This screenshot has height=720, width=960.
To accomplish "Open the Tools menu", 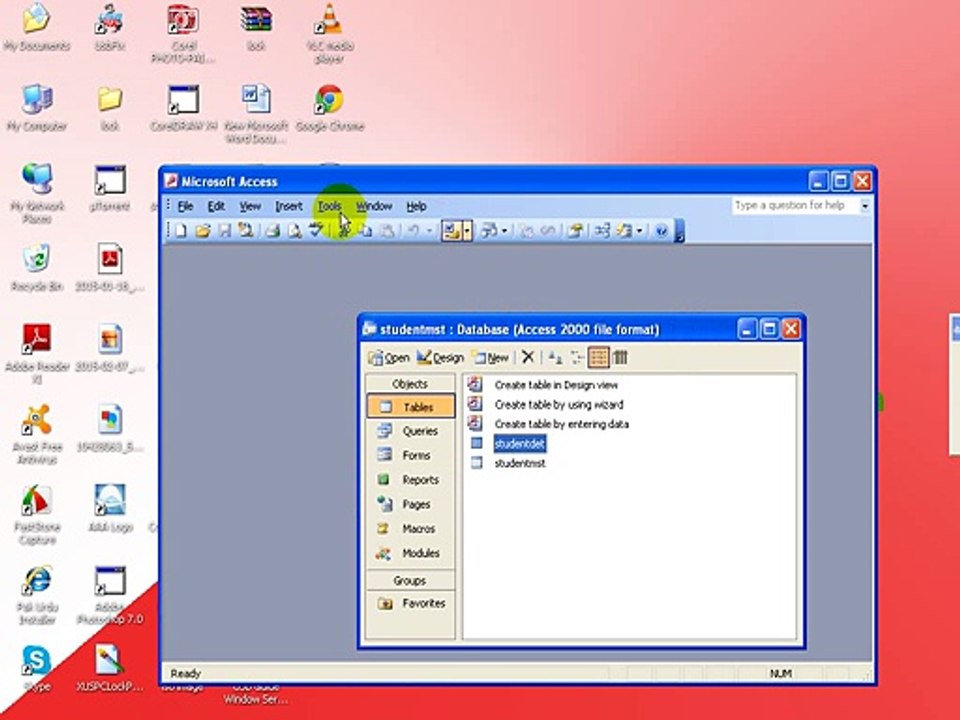I will [329, 206].
